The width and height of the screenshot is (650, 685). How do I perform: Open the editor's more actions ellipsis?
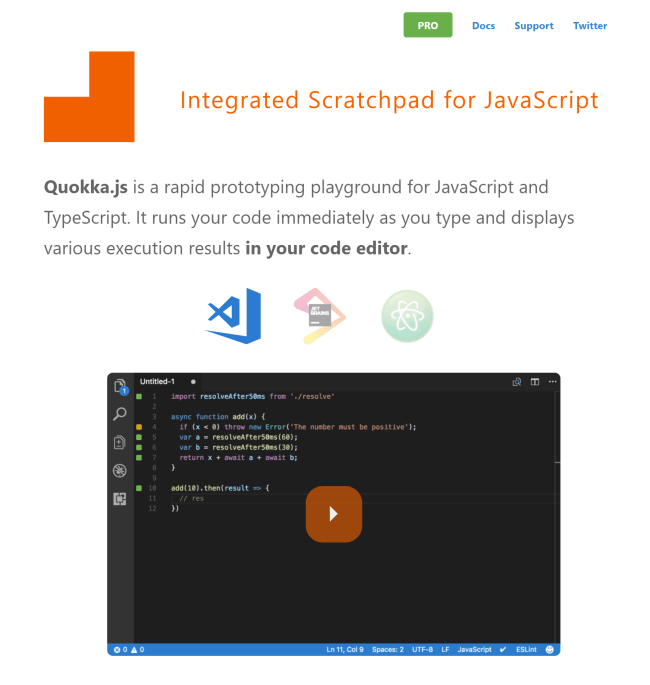point(552,381)
